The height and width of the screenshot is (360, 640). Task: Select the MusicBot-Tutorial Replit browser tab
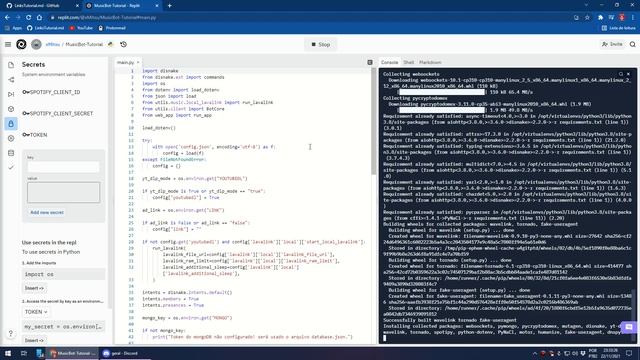pos(122,6)
